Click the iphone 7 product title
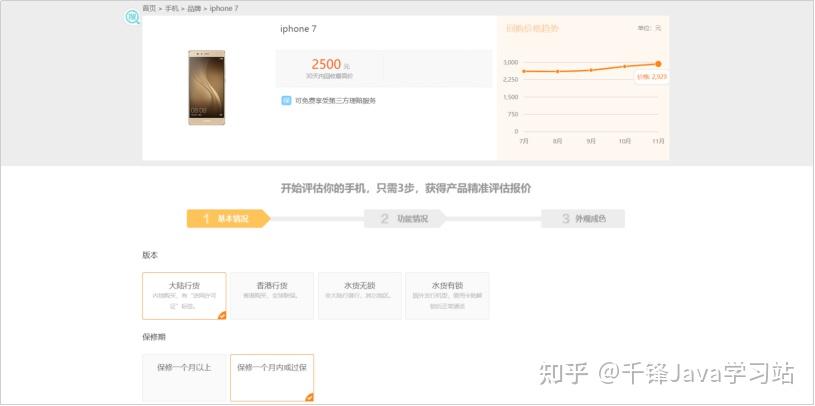This screenshot has width=815, height=406. pos(298,29)
